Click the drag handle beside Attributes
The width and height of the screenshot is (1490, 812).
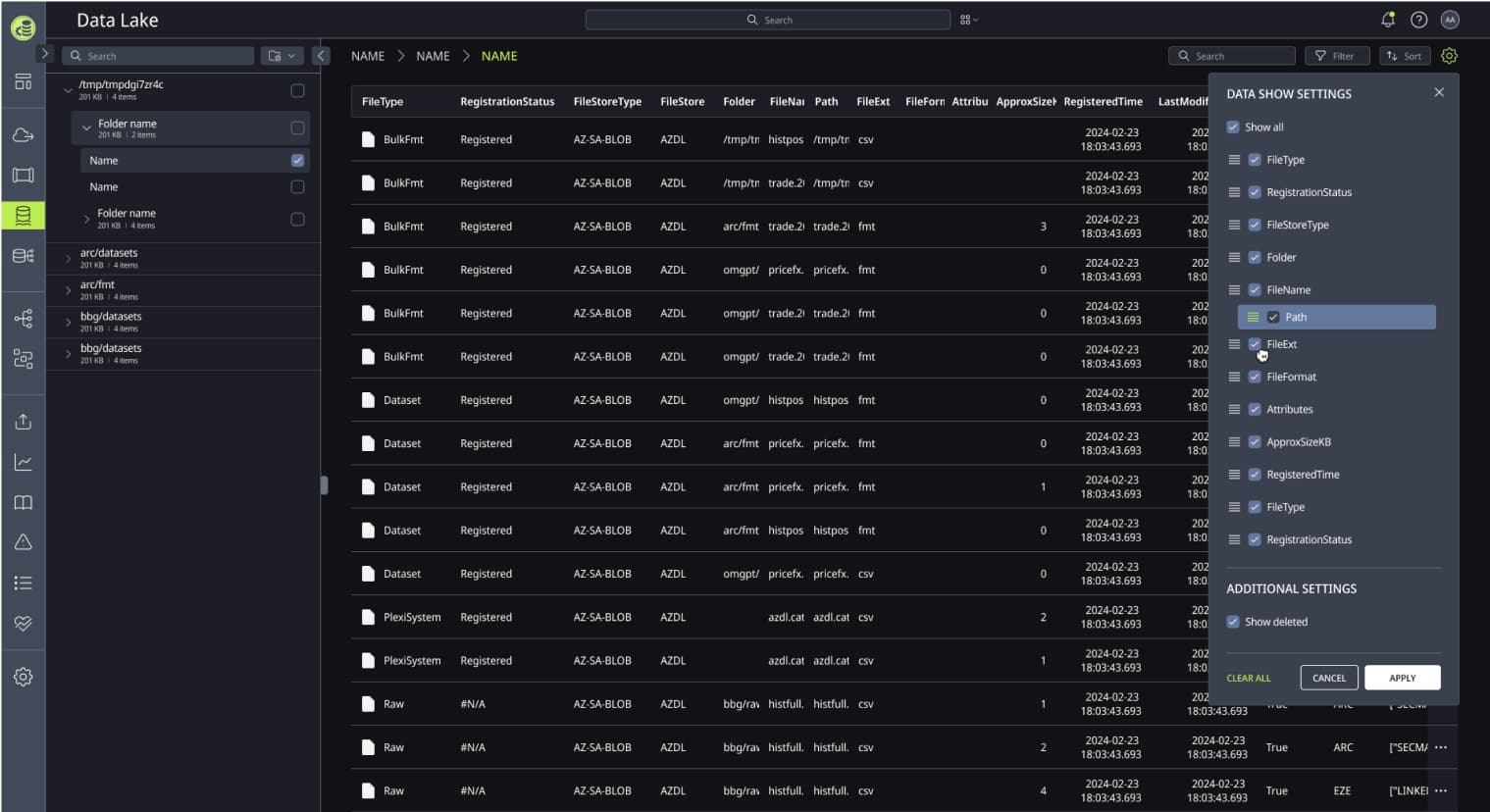1234,409
